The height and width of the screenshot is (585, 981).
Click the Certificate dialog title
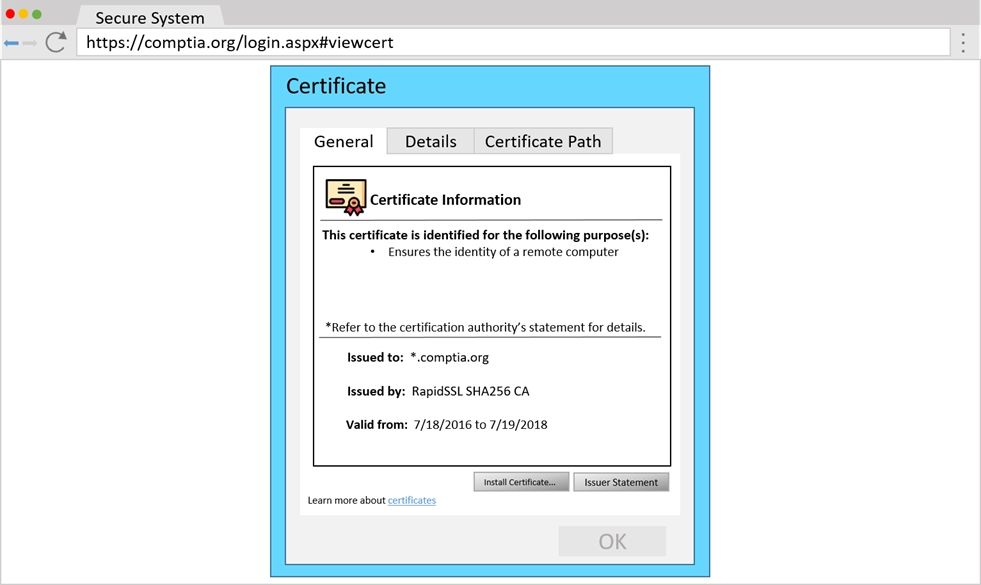(x=336, y=86)
